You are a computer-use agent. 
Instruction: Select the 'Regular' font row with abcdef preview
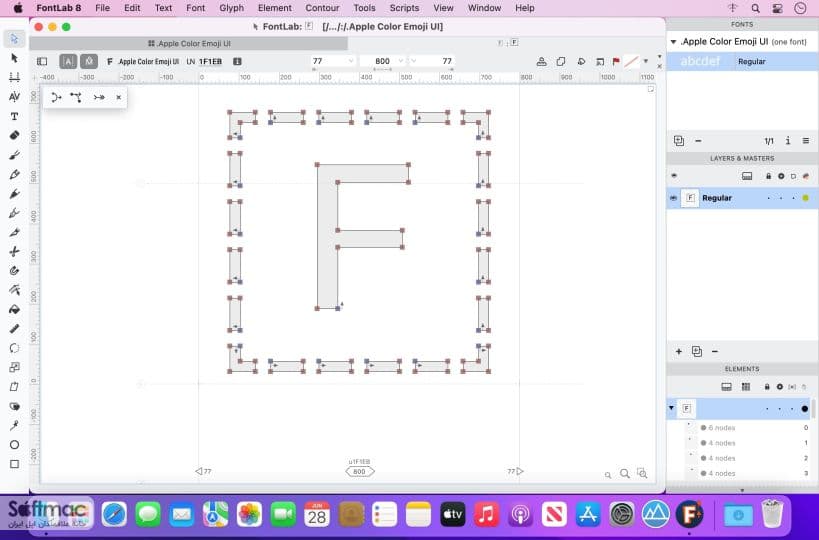(742, 62)
